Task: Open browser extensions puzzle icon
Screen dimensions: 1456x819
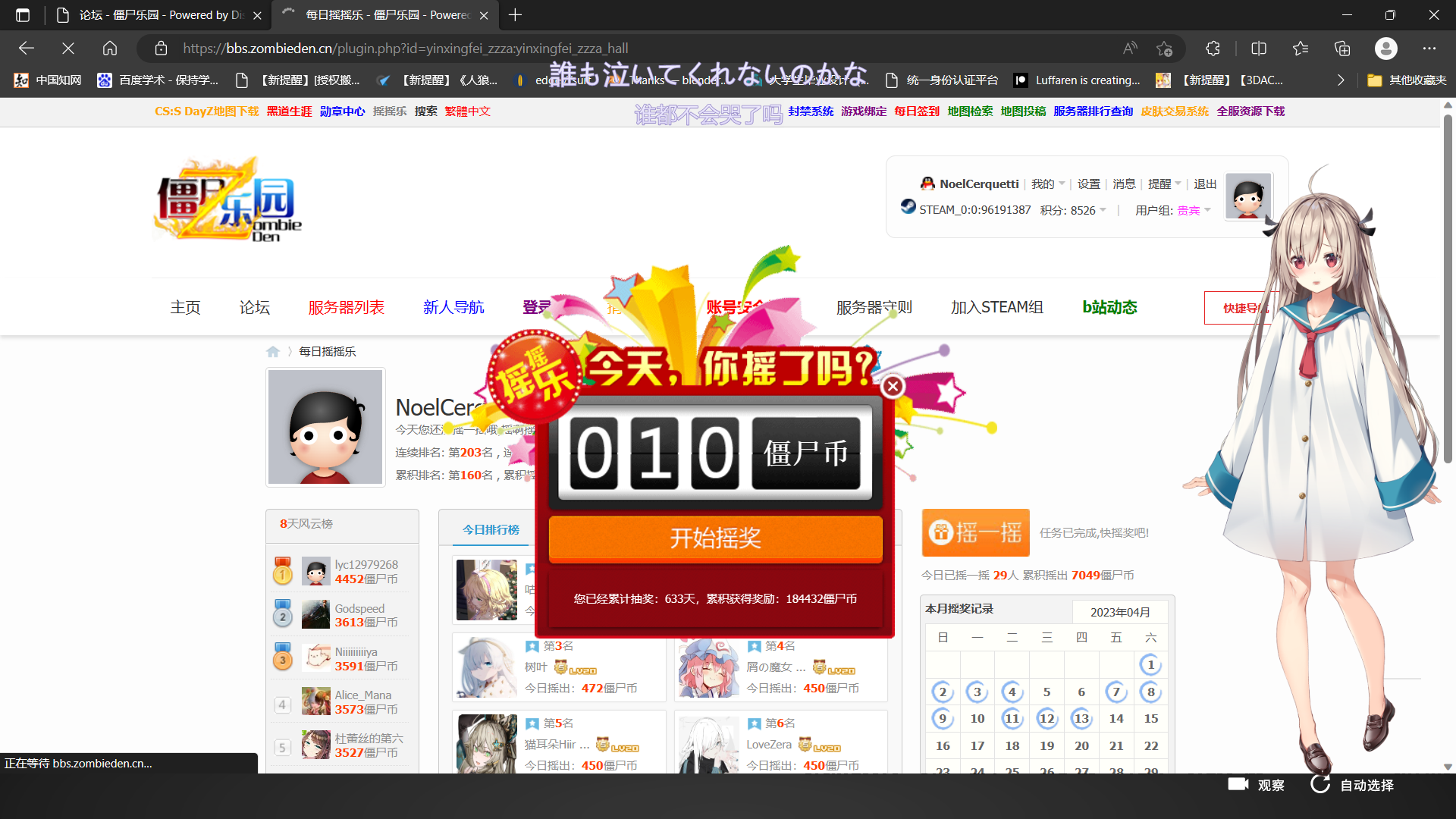Action: (x=1213, y=49)
